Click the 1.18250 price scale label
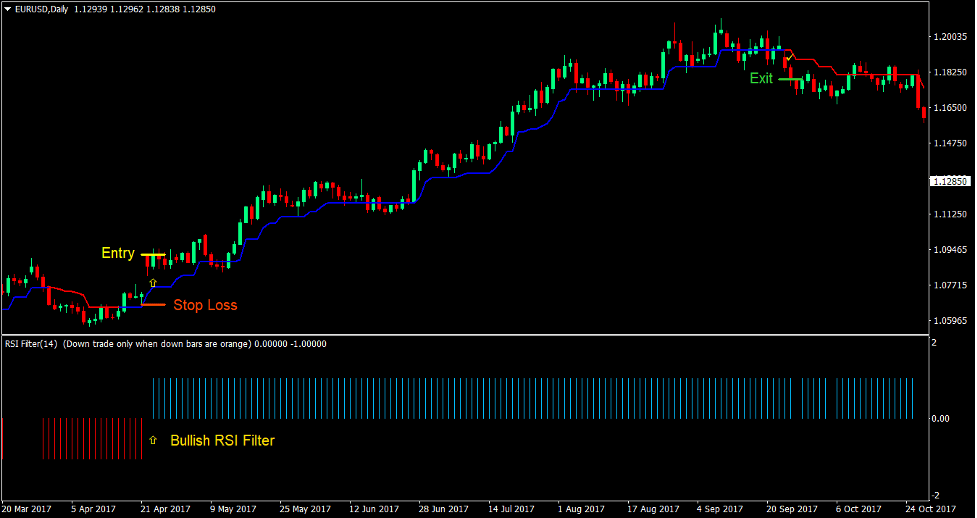977x518 pixels. pos(950,72)
